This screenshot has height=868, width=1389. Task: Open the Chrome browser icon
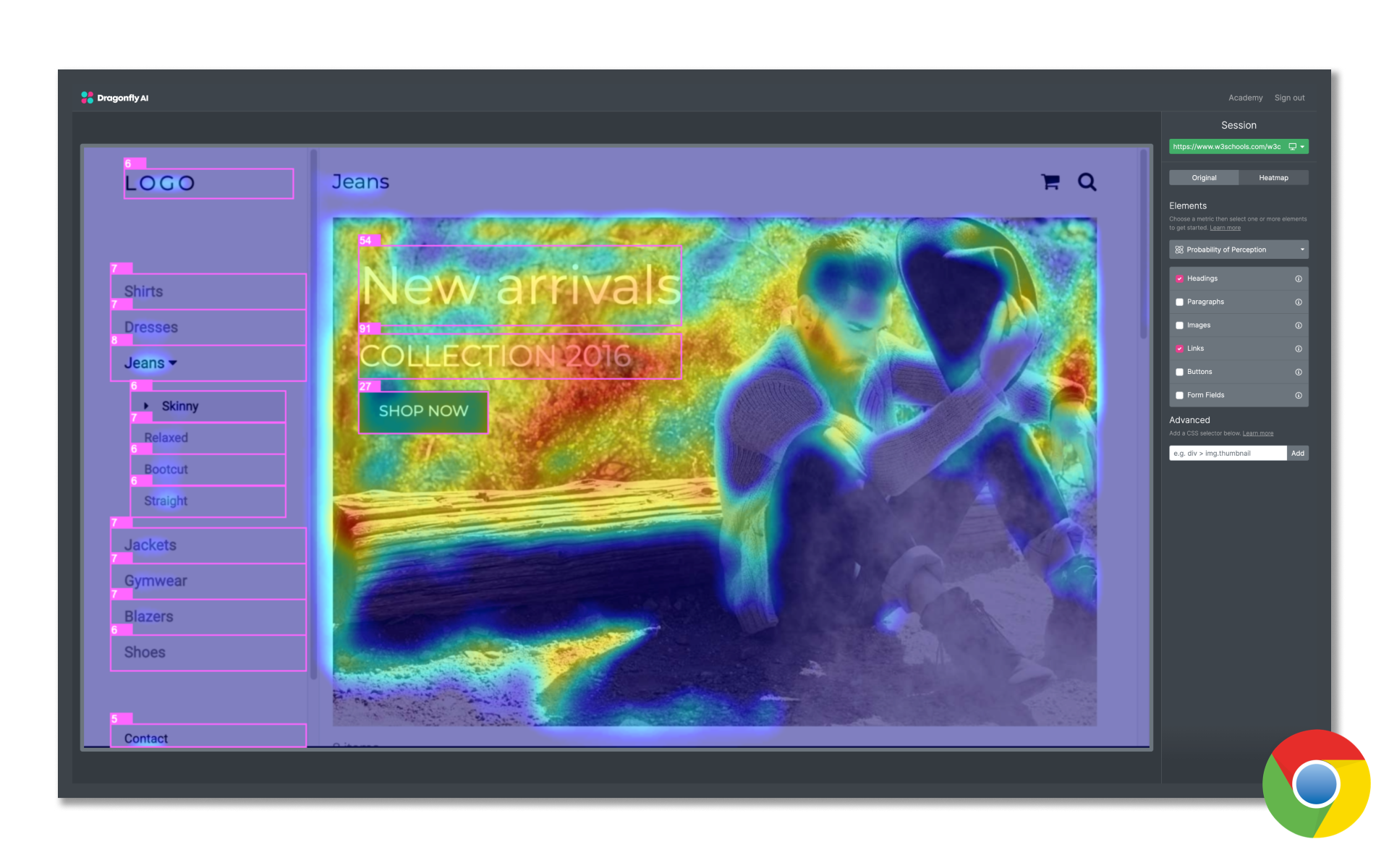[x=1316, y=784]
